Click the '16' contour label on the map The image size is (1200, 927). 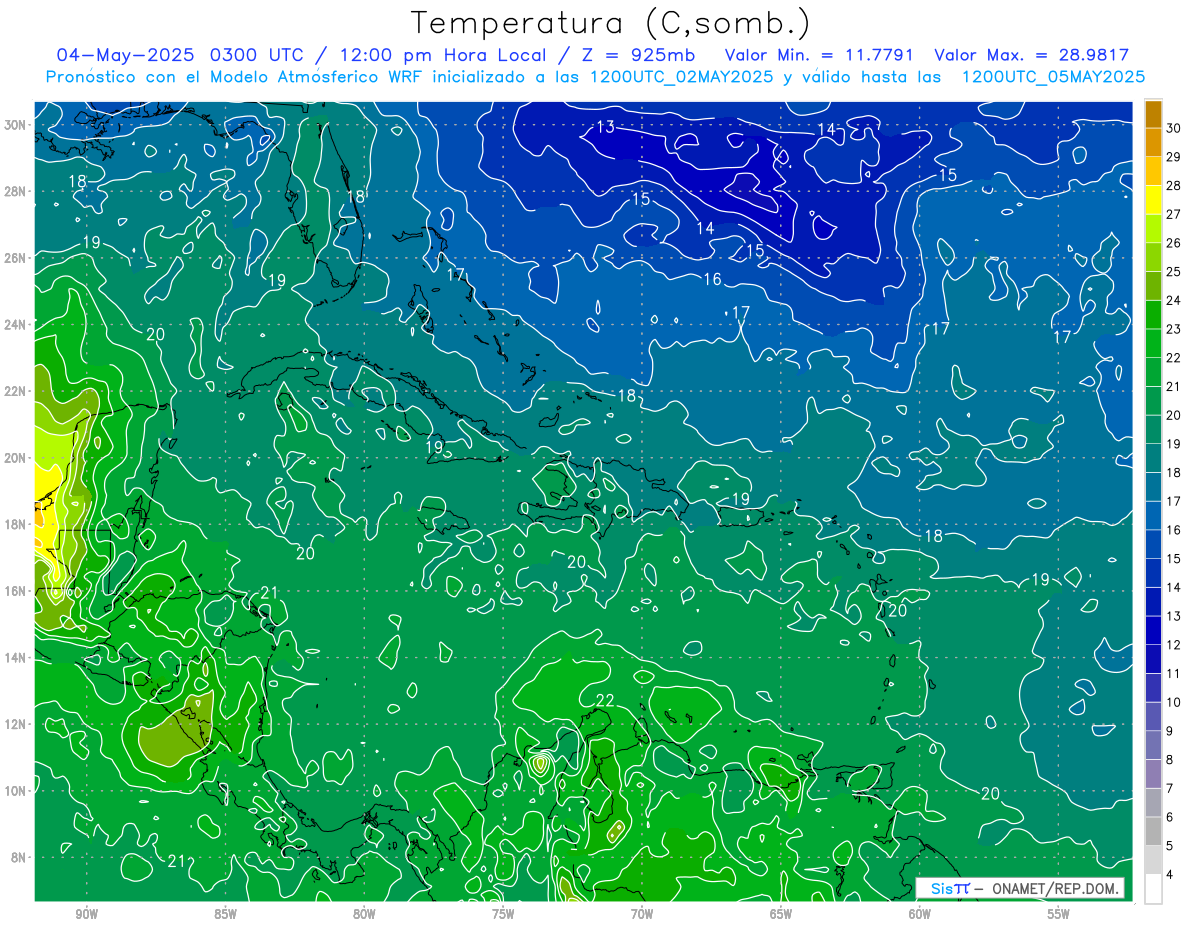712,279
